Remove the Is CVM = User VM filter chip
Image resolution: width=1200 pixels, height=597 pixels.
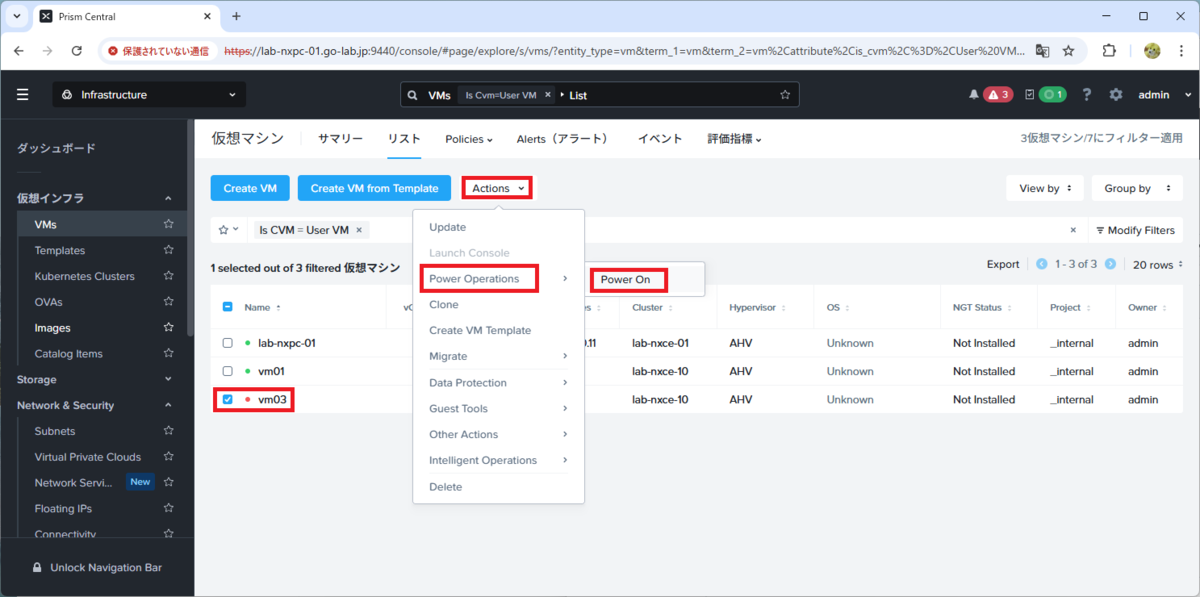[x=359, y=230]
